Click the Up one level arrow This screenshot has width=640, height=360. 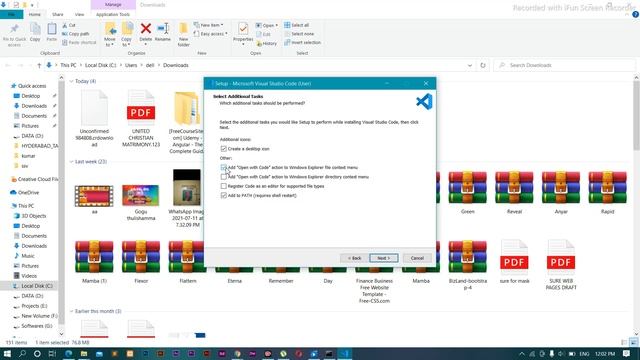39,65
